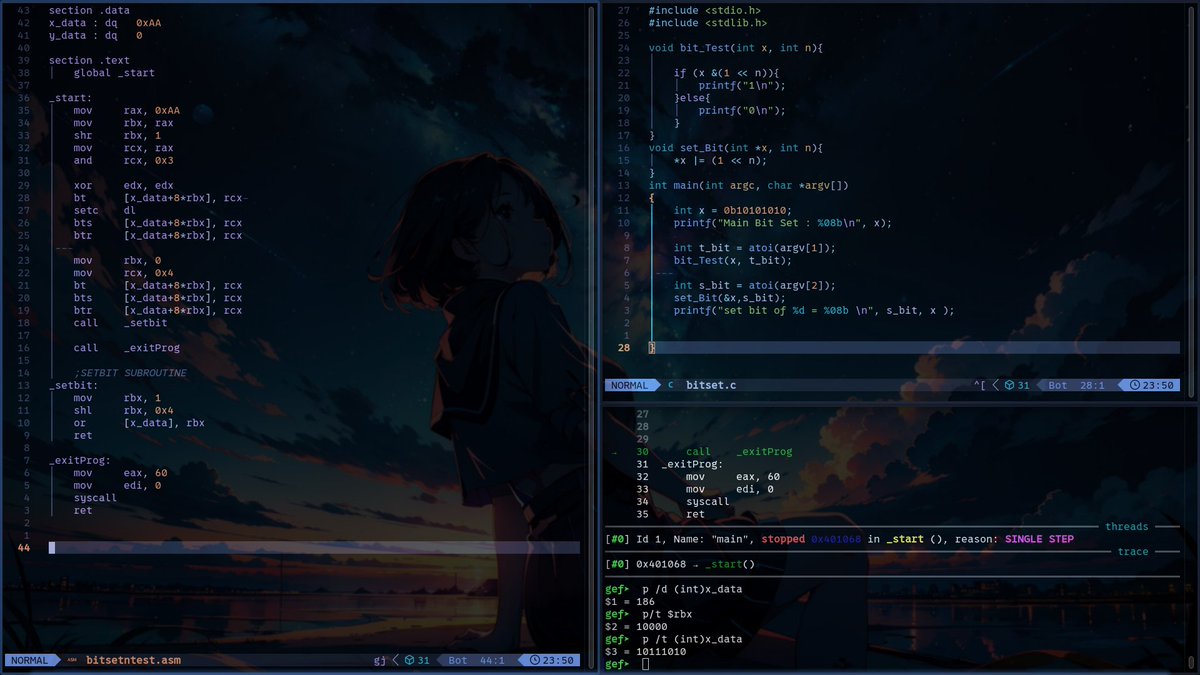Click the 'set_Bit(&x,s_bit);' line
Viewport: 1200px width, 675px height.
[729, 298]
